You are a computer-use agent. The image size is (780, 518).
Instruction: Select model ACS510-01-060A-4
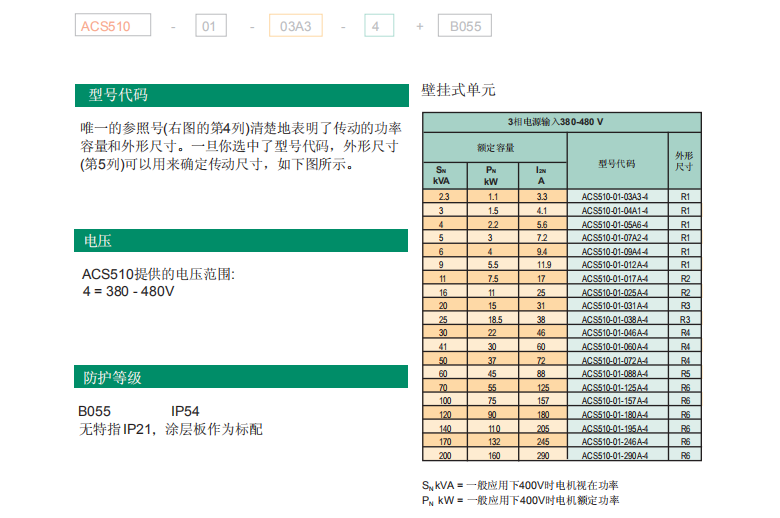coord(615,347)
